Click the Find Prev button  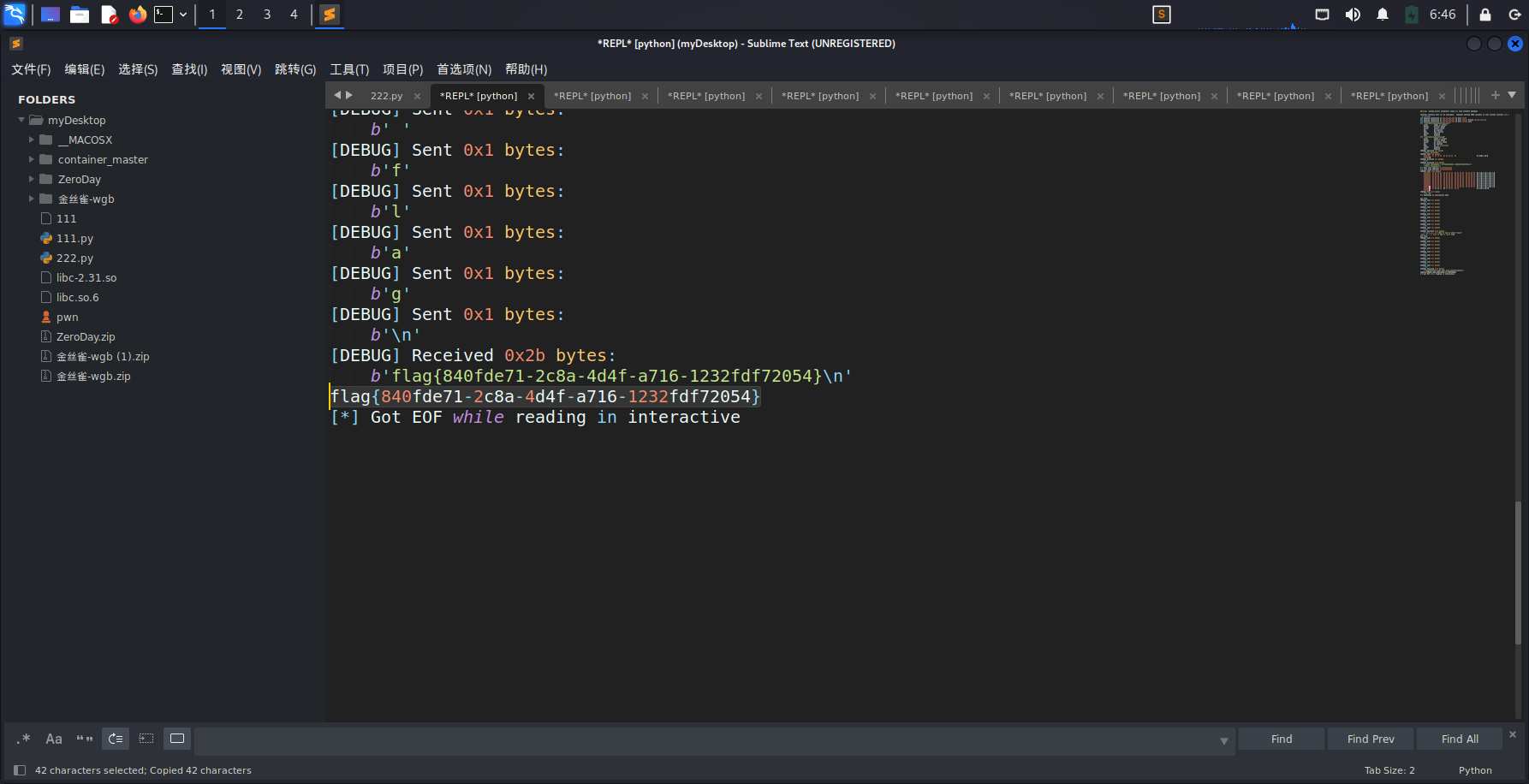[1371, 739]
